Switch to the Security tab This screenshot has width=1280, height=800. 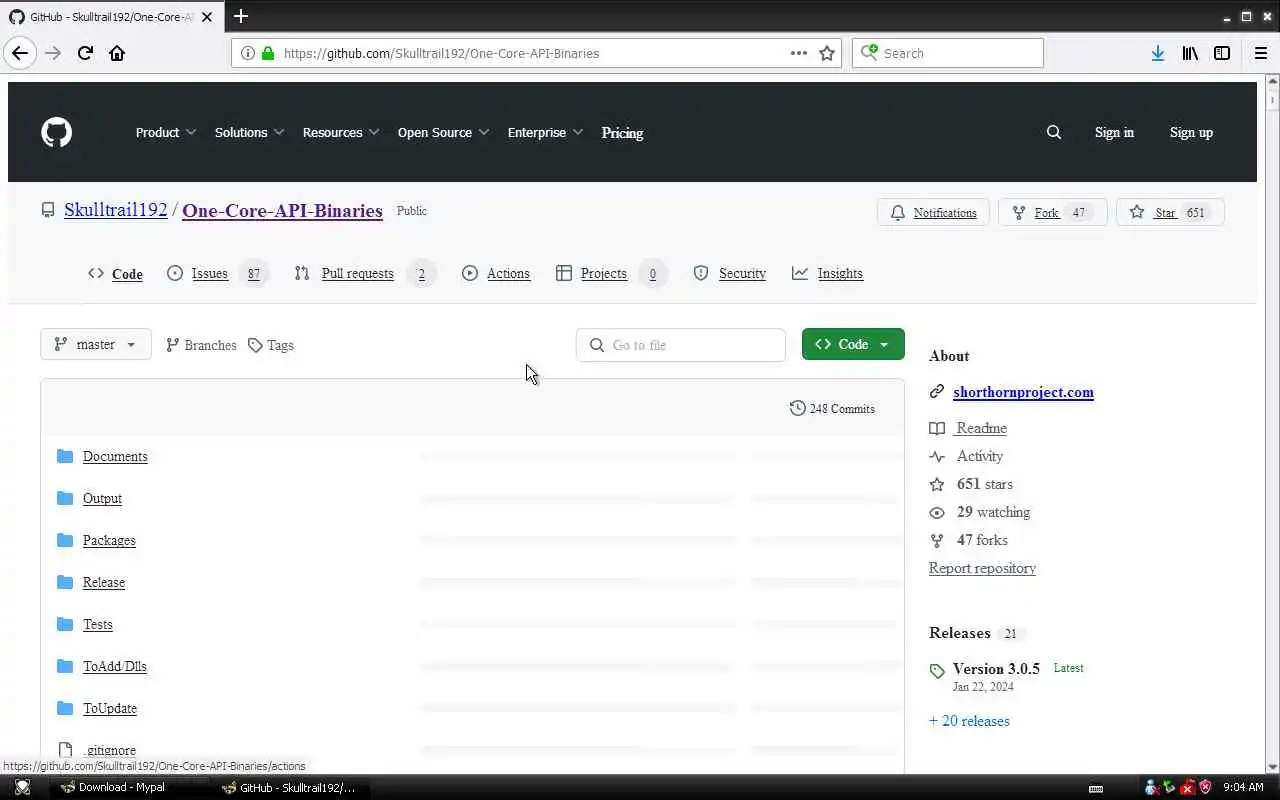(x=730, y=273)
